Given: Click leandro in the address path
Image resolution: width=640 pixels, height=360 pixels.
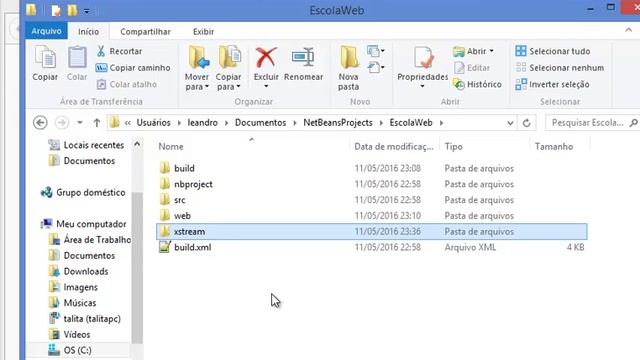Looking at the screenshot, I should click(202, 122).
